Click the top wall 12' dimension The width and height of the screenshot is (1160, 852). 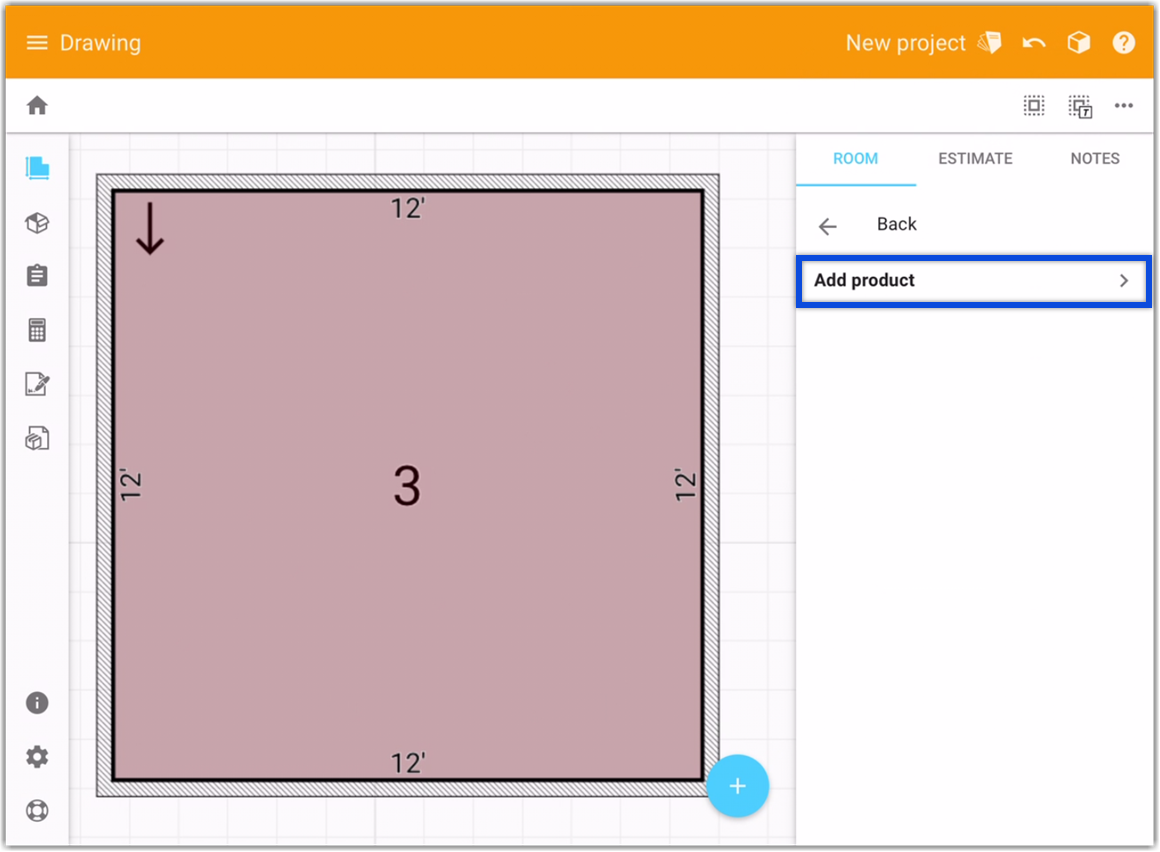coord(408,209)
